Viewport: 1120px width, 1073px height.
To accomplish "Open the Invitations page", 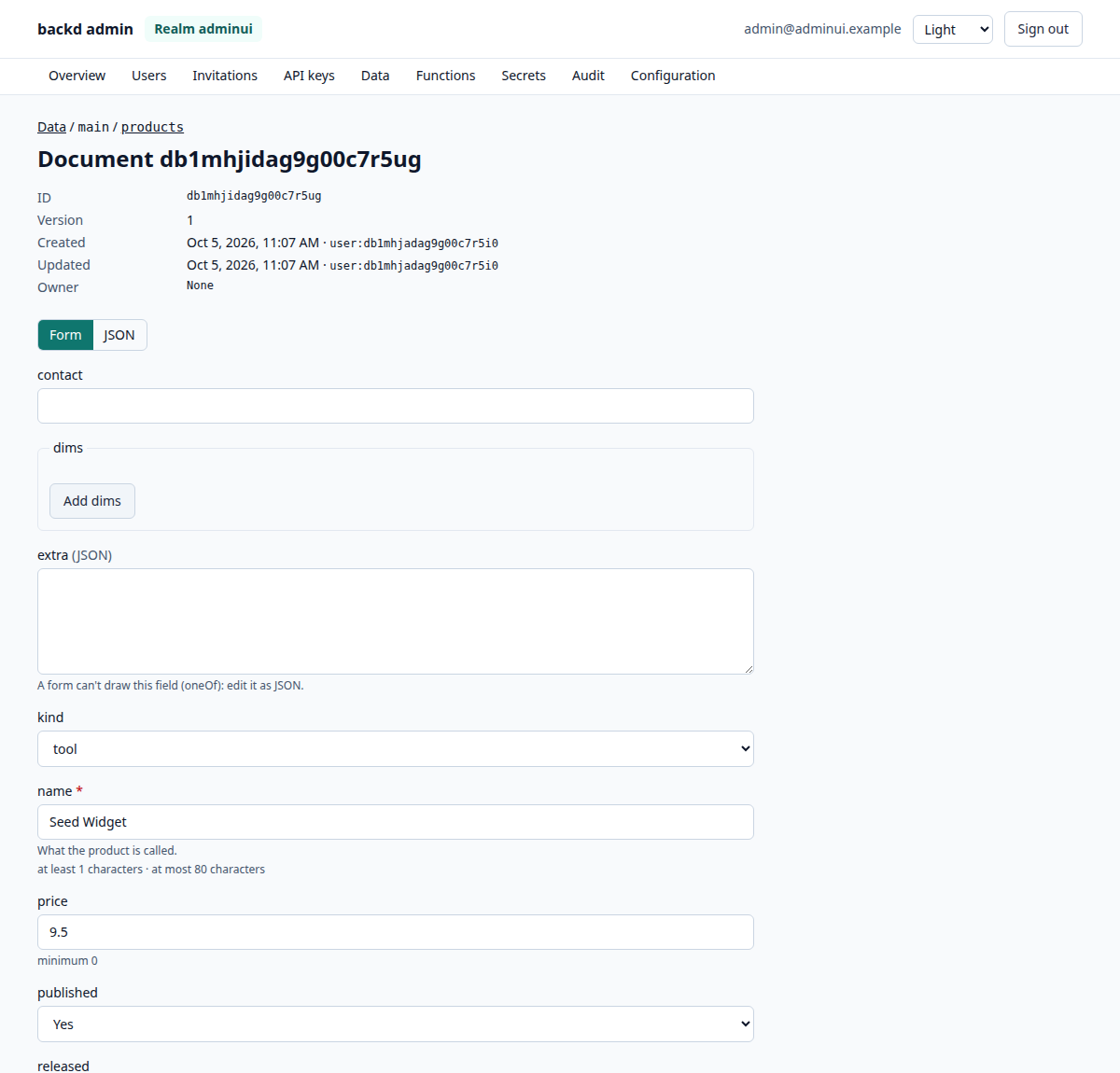I will coord(225,76).
